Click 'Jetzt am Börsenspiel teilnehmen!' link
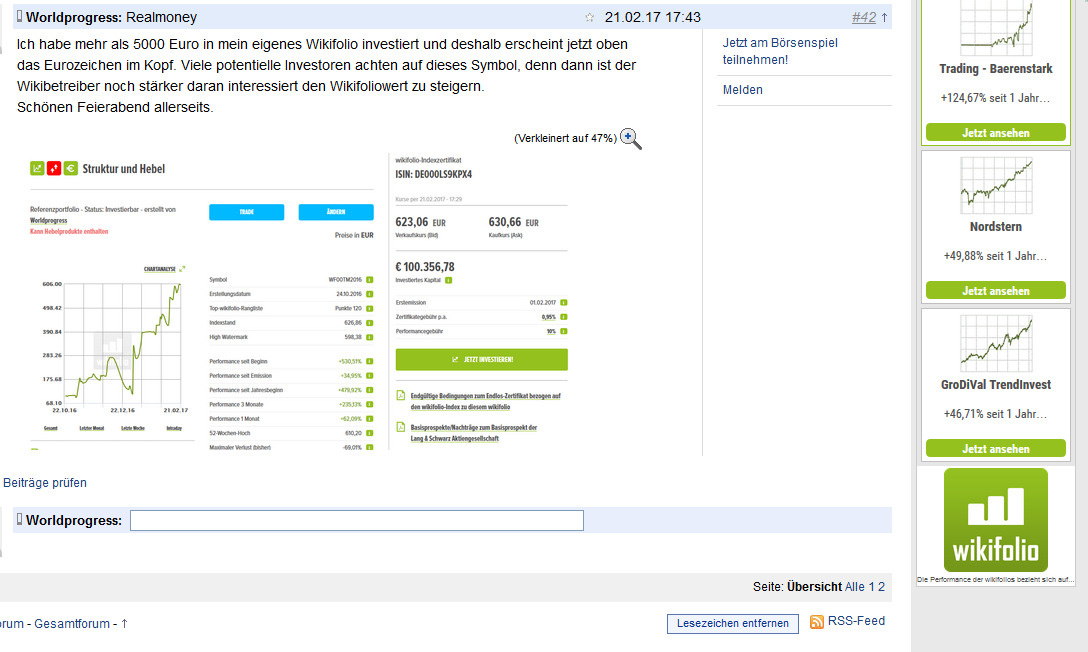1088x652 pixels. pyautogui.click(x=780, y=51)
